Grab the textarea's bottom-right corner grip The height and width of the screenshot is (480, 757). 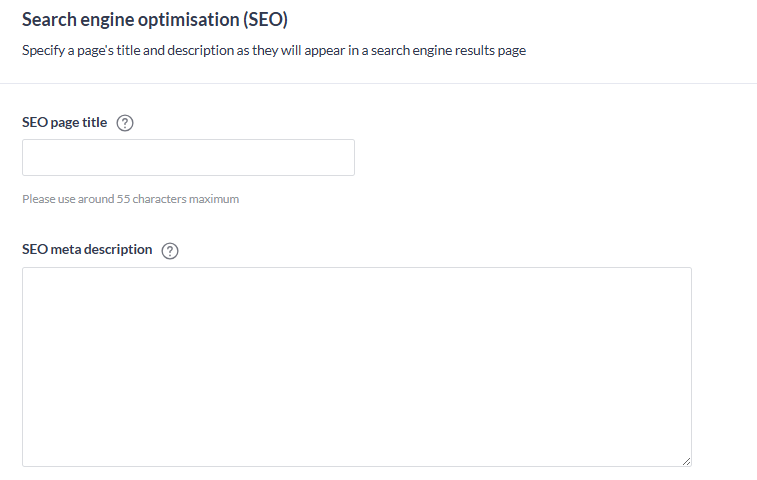coord(686,461)
